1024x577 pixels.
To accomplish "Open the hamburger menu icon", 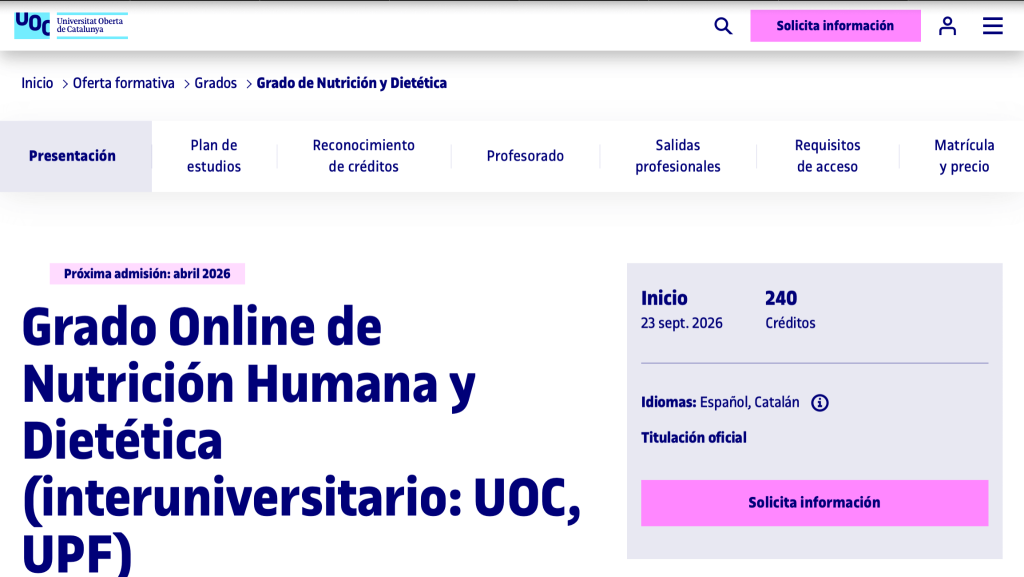I will (993, 26).
